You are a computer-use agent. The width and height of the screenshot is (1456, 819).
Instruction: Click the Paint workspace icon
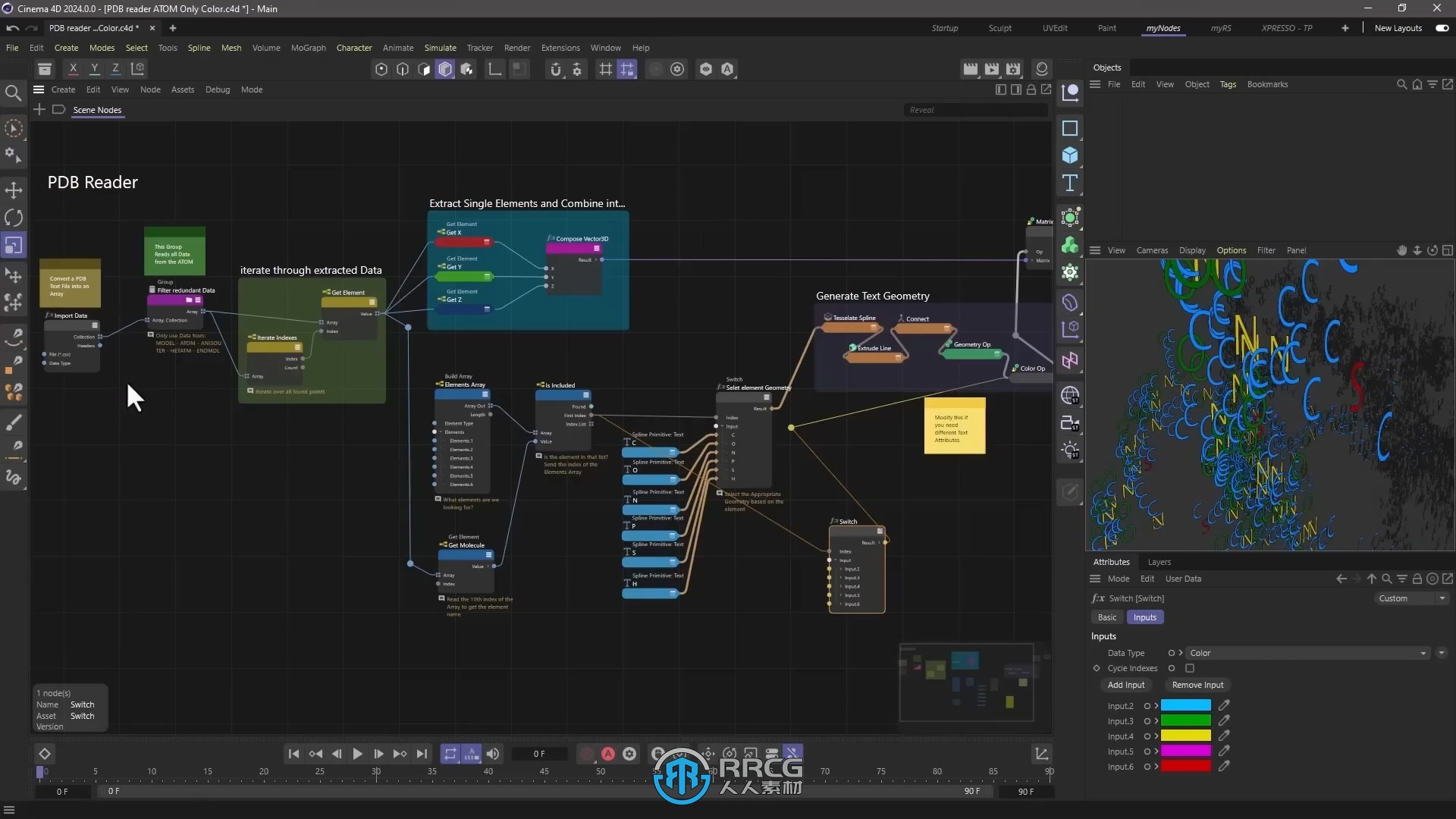coord(1106,28)
